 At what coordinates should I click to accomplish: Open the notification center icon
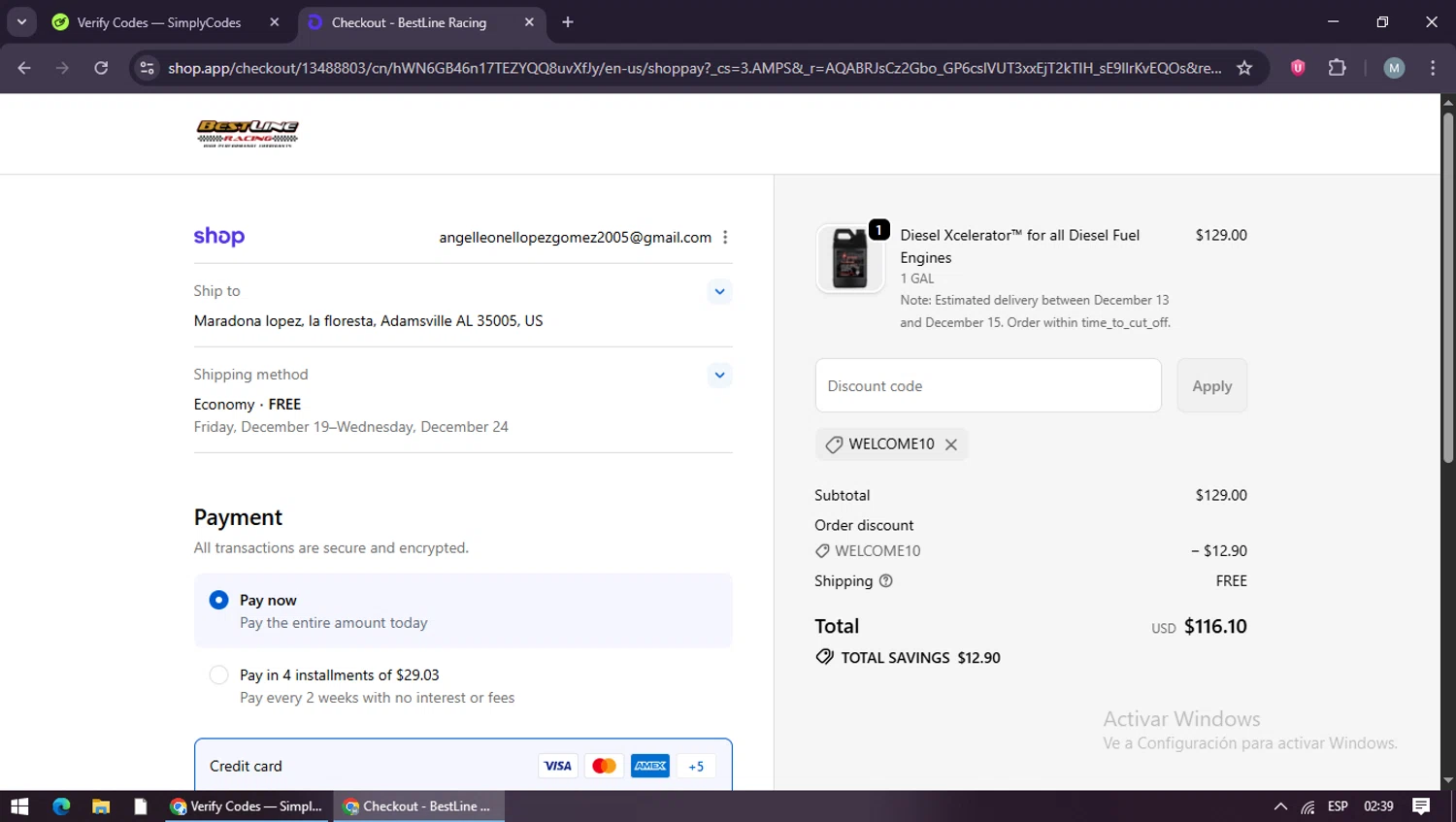tap(1421, 806)
